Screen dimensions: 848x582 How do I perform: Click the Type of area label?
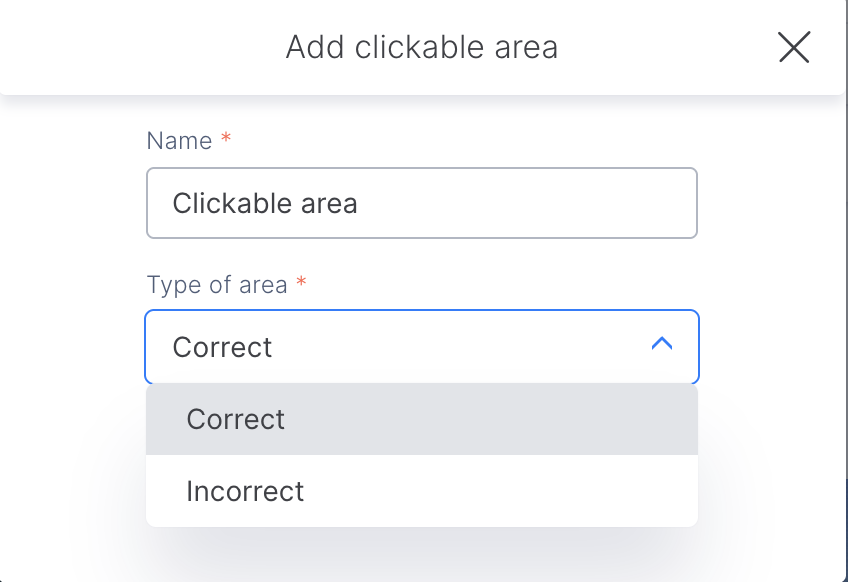coord(217,284)
